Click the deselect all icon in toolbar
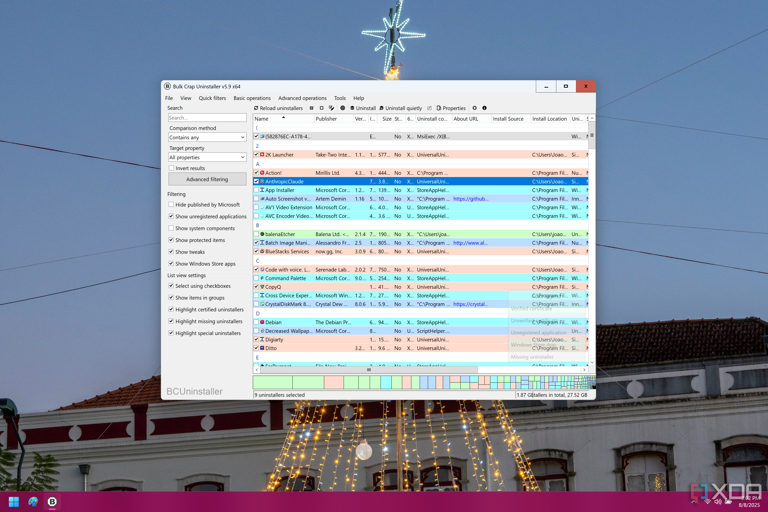 click(x=321, y=108)
